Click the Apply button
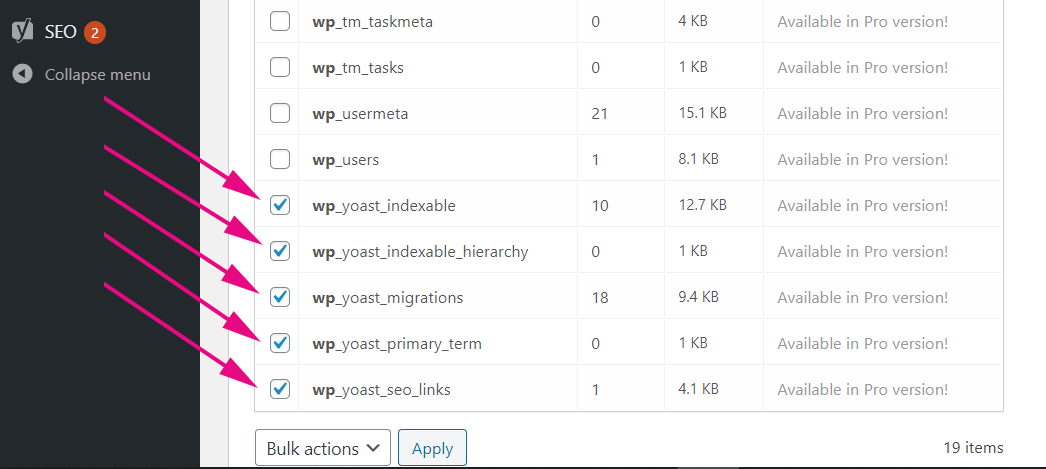This screenshot has height=469, width=1046. tap(432, 448)
